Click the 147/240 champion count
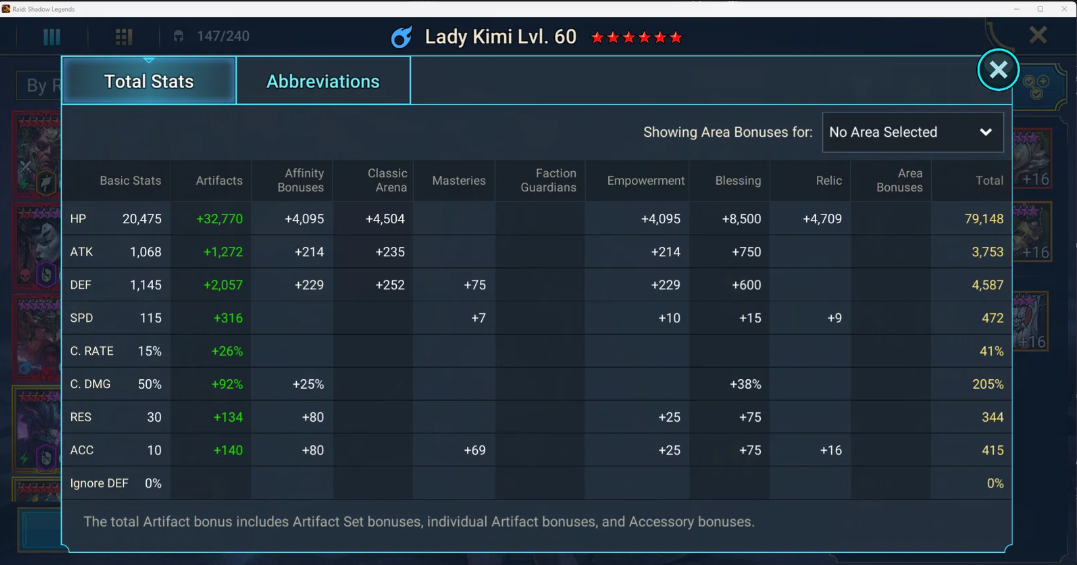The height and width of the screenshot is (565, 1077). pos(223,36)
